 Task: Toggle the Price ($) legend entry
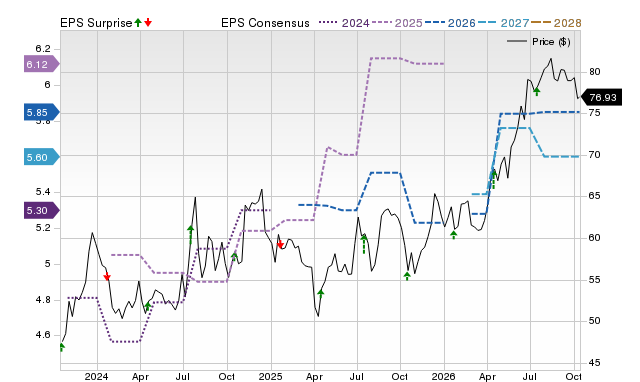point(538,42)
